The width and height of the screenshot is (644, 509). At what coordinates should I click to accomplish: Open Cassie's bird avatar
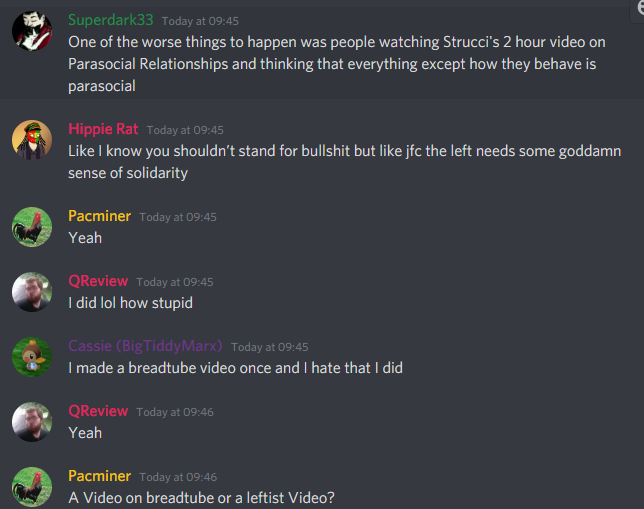tap(32, 357)
